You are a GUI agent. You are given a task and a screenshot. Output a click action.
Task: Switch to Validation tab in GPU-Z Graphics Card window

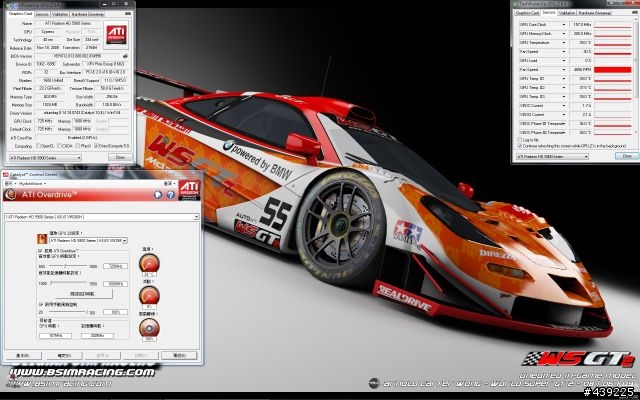point(60,14)
